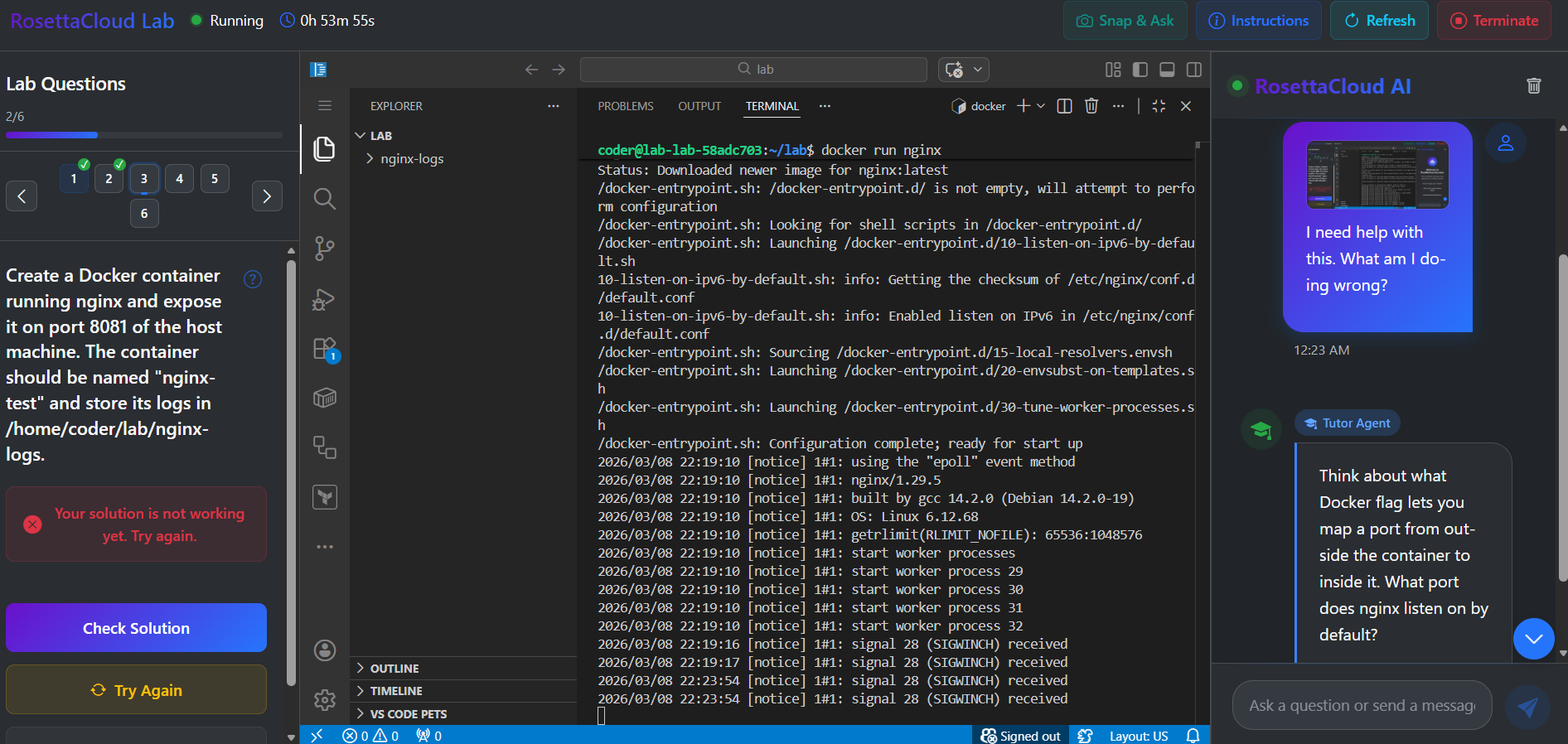Click the notifications bell in status bar

[1193, 736]
